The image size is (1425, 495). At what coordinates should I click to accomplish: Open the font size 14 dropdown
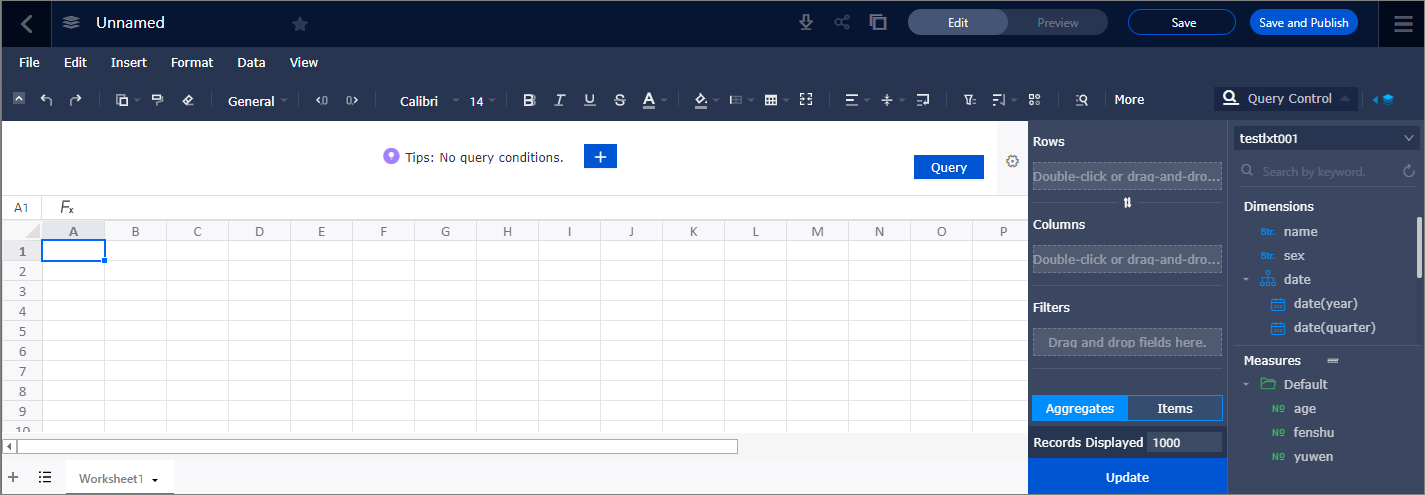pos(483,101)
